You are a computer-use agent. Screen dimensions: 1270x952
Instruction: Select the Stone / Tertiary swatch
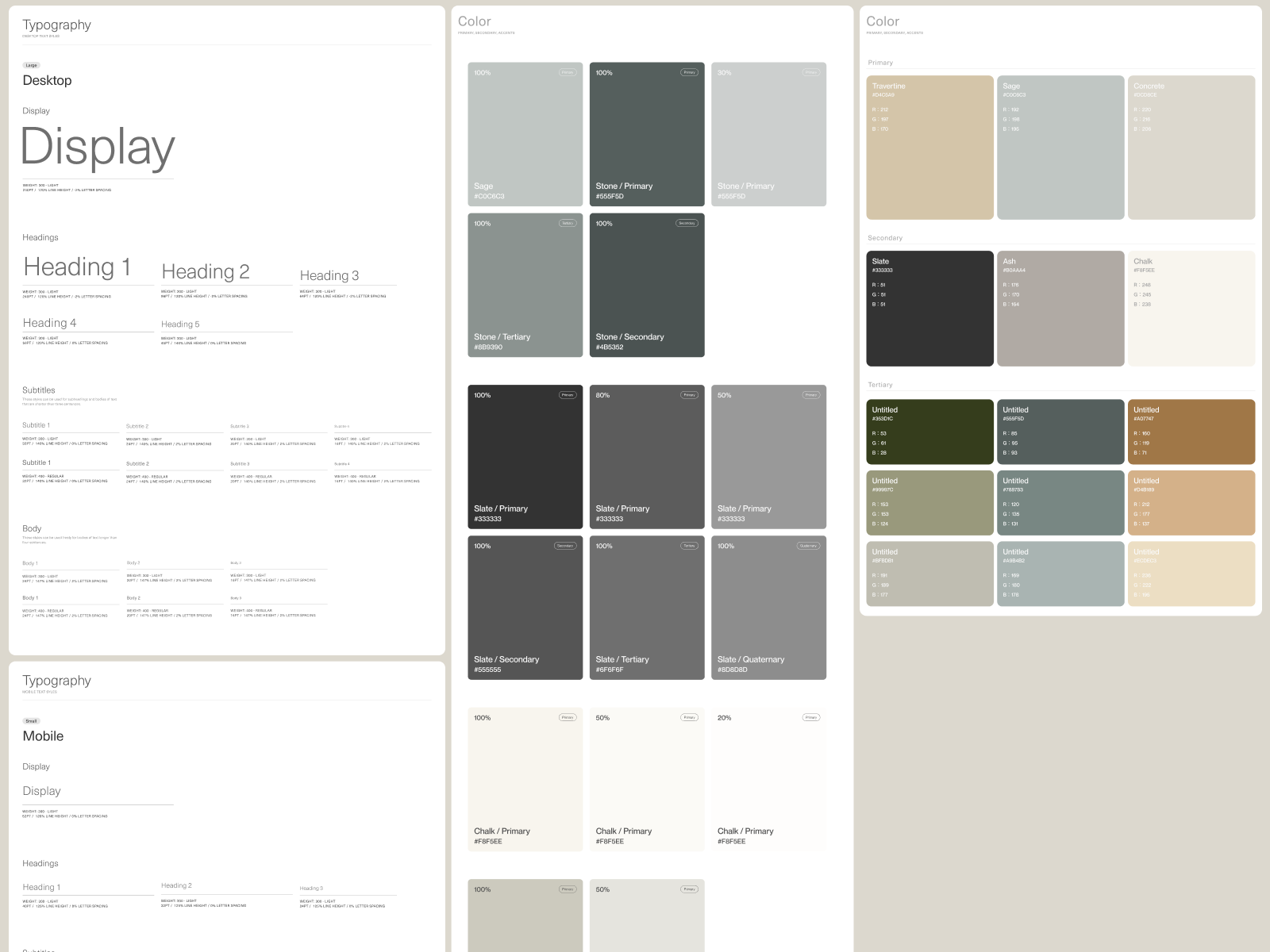(x=525, y=286)
